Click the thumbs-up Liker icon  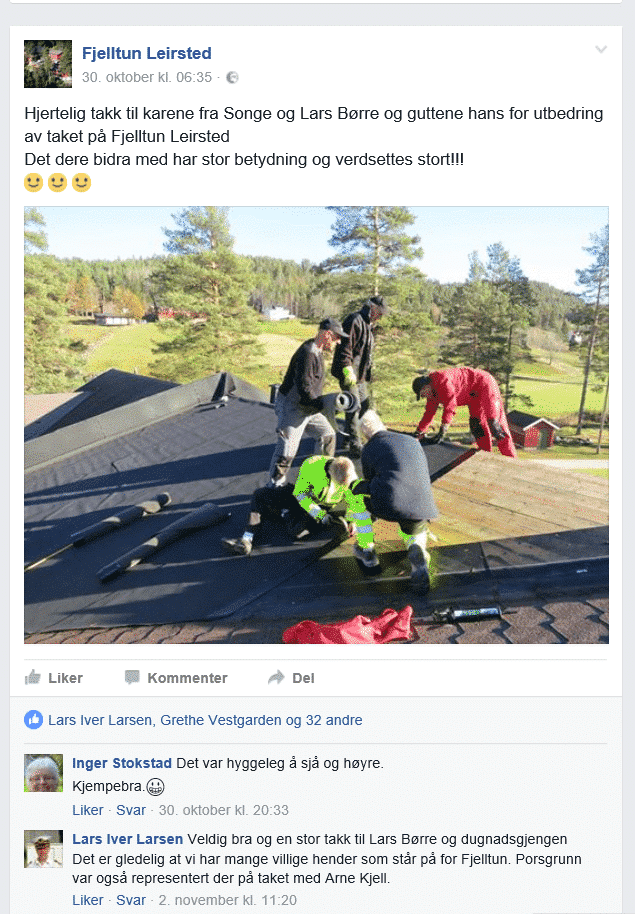[33, 677]
